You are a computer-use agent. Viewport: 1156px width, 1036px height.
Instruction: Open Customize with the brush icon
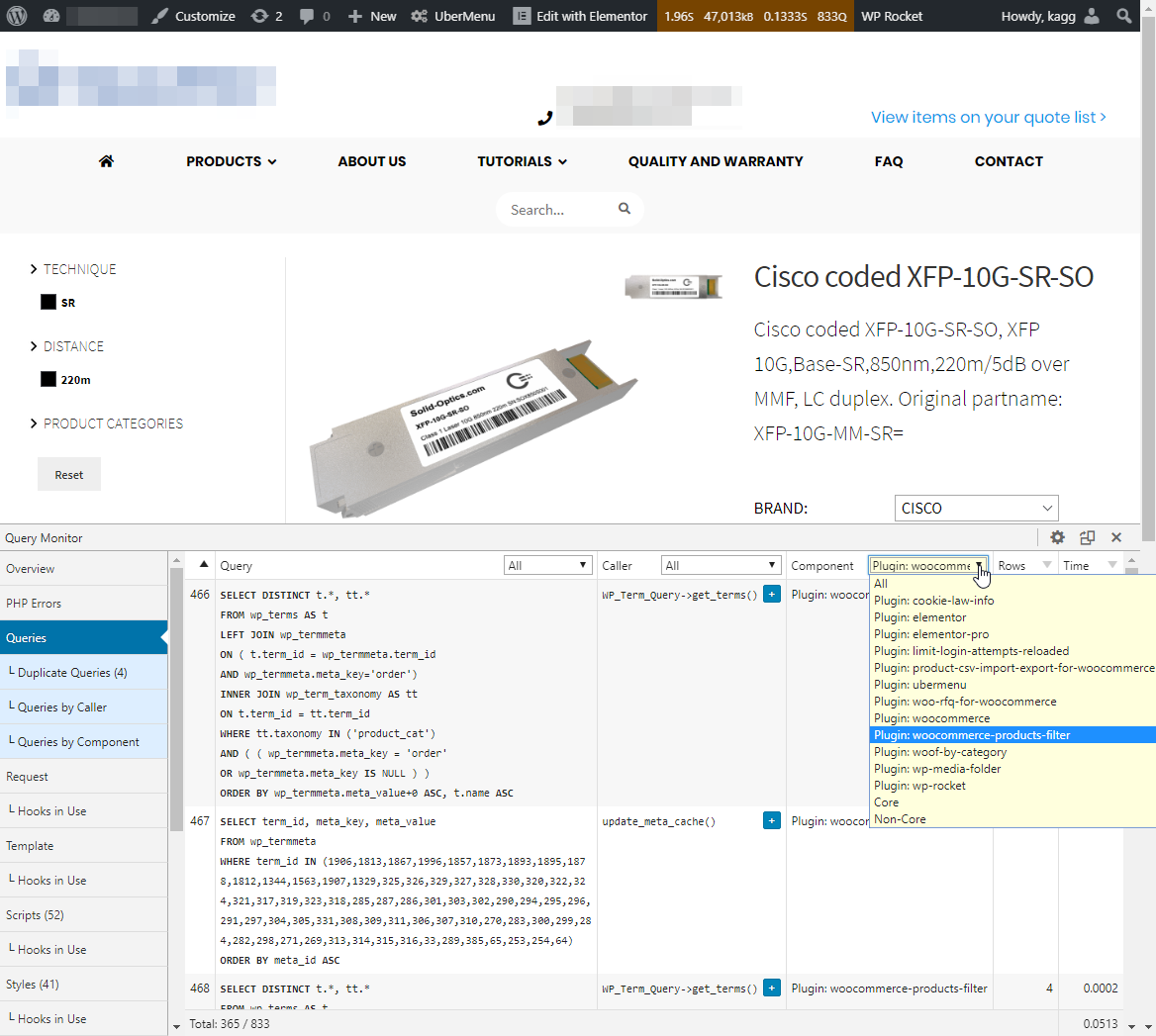193,16
